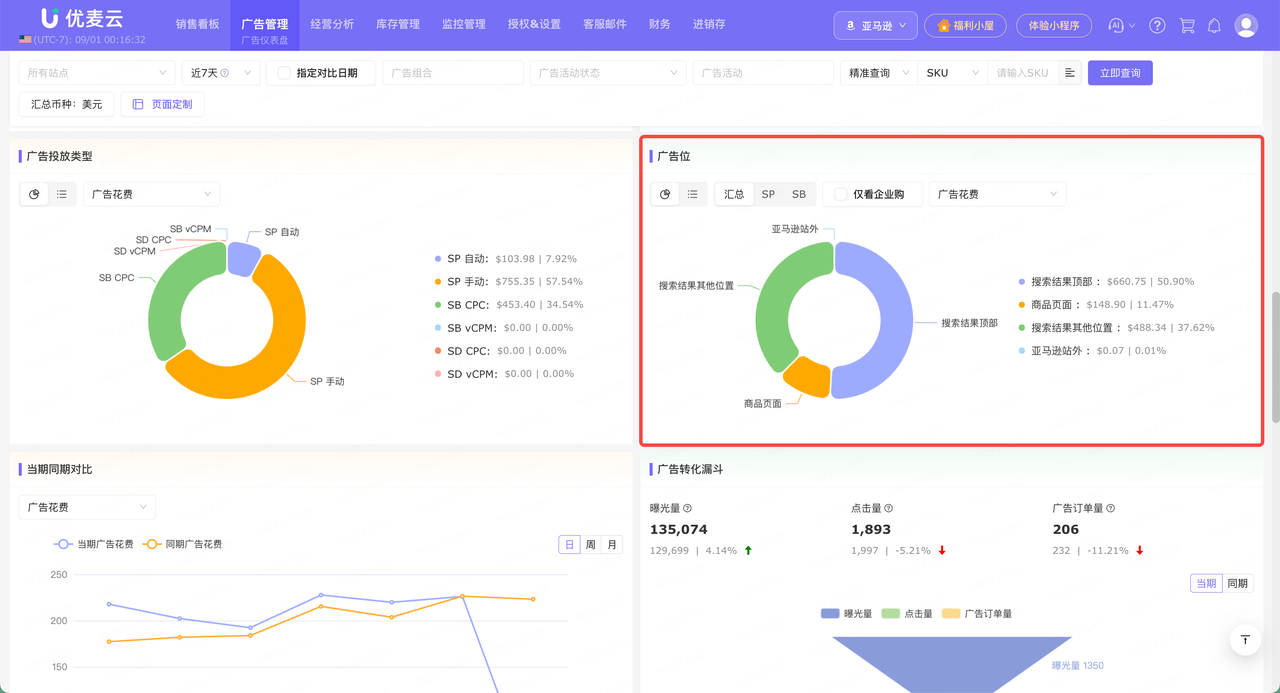Enable 仅看企业购 checkbox
This screenshot has width=1280, height=693.
(x=841, y=194)
